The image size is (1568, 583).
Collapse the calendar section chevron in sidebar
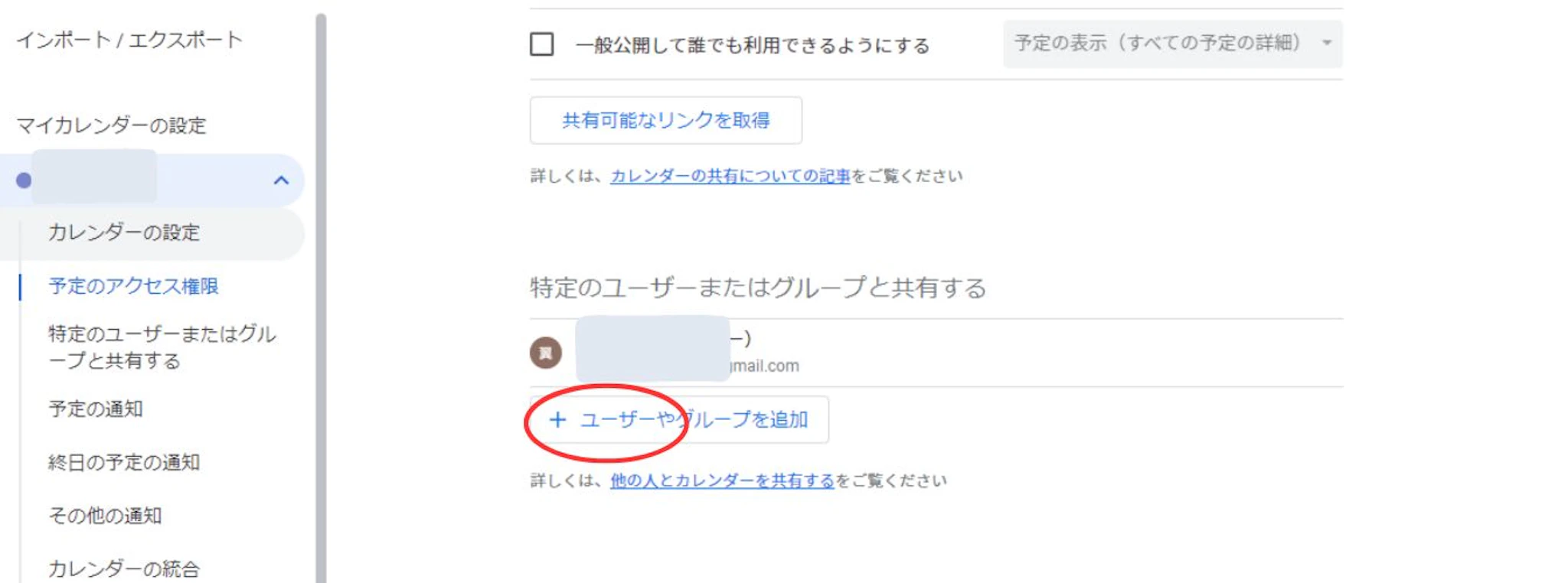281,181
